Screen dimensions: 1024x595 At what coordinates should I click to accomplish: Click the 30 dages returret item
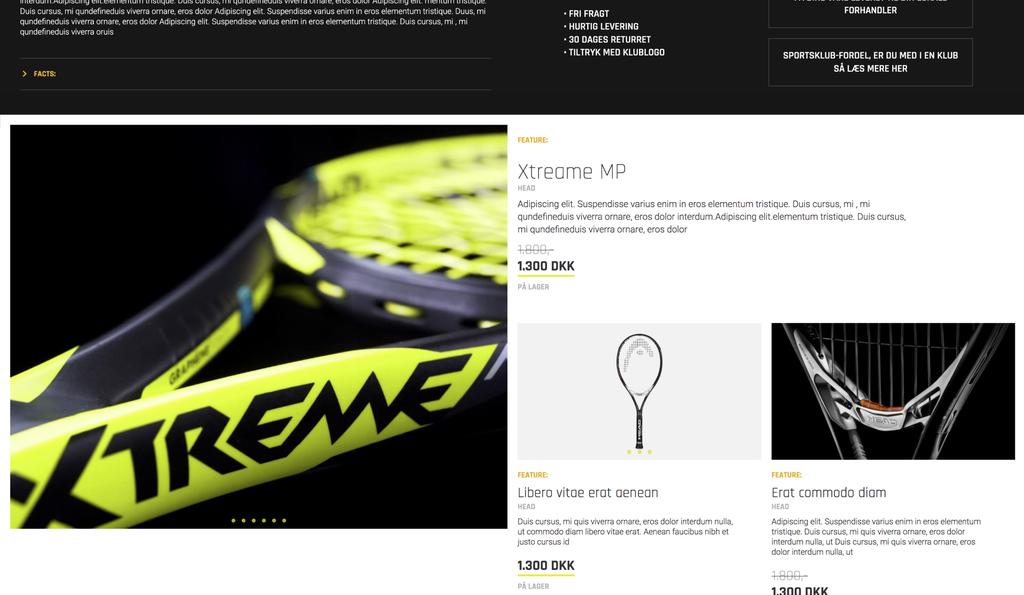coord(607,39)
